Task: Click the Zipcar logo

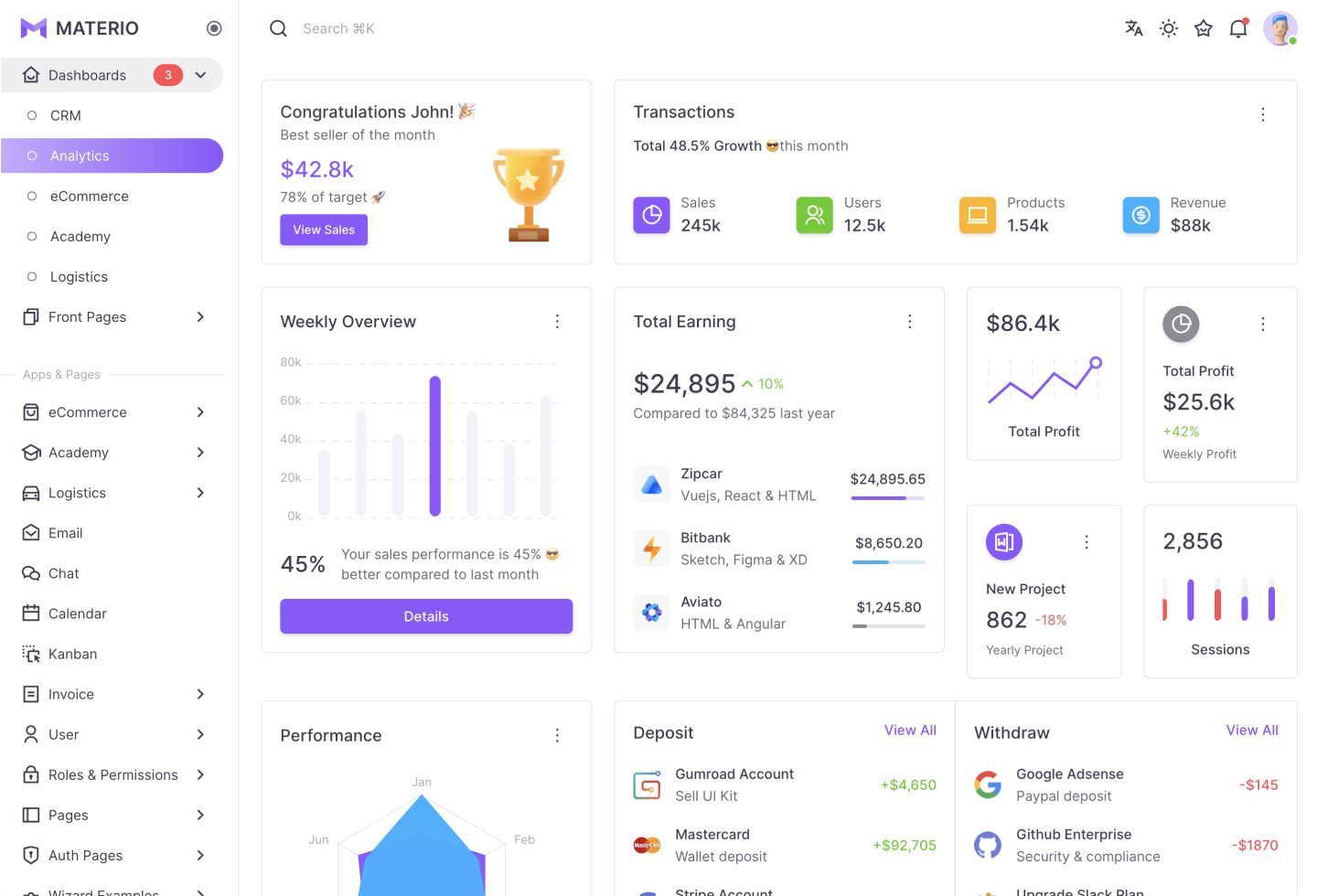Action: point(652,485)
